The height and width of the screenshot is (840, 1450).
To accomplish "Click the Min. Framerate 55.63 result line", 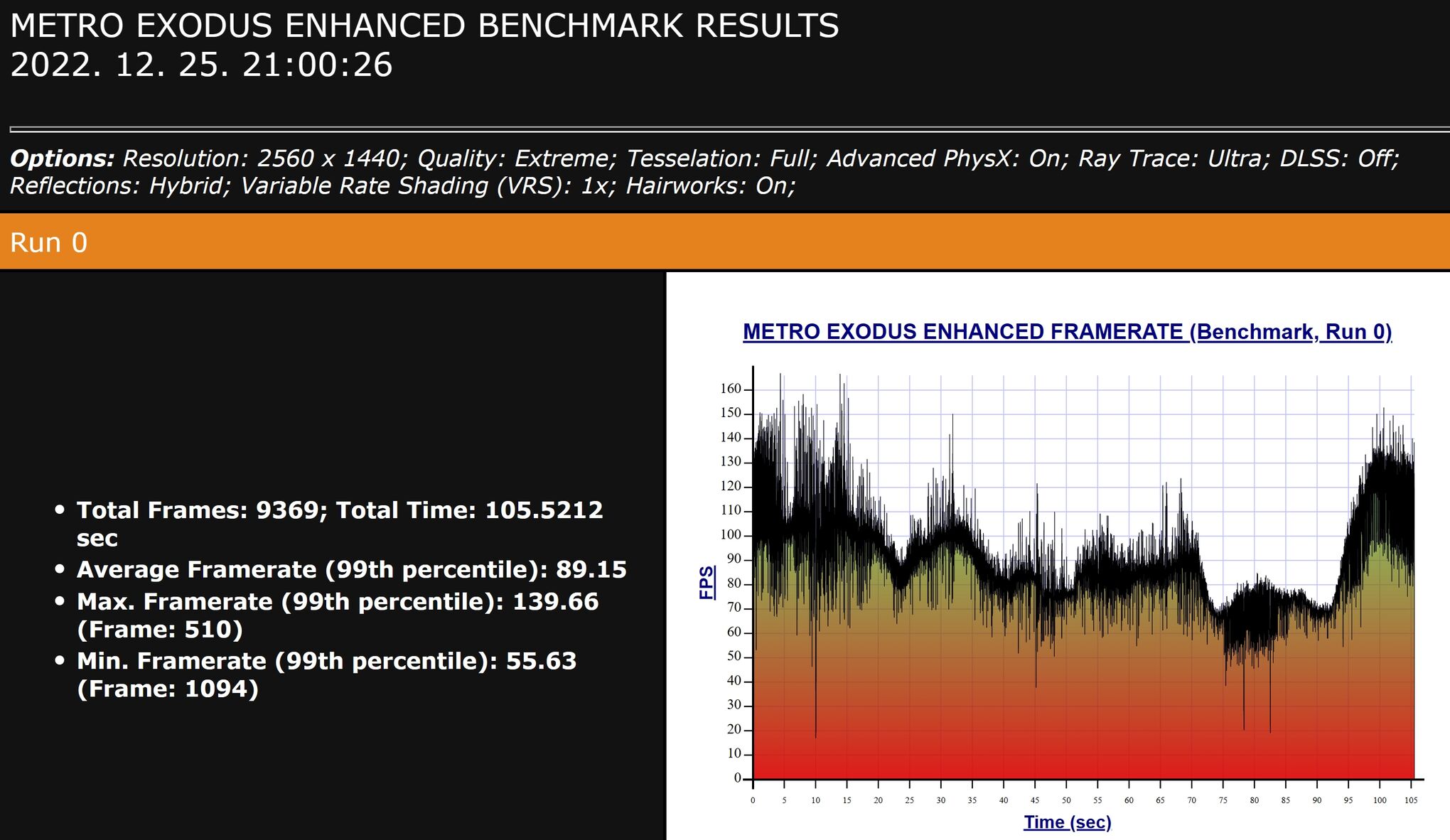I will click(327, 674).
